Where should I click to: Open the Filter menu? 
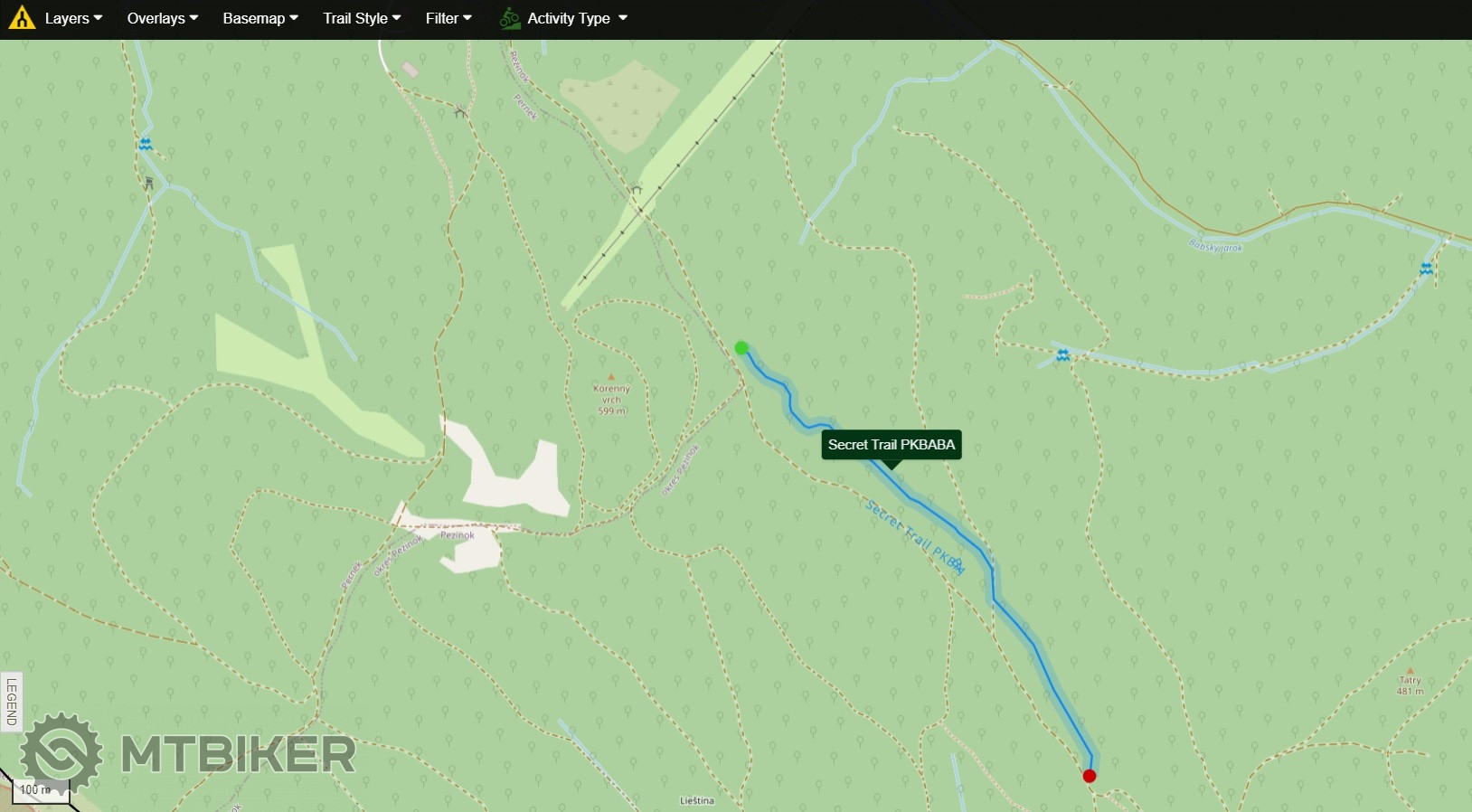[x=448, y=18]
